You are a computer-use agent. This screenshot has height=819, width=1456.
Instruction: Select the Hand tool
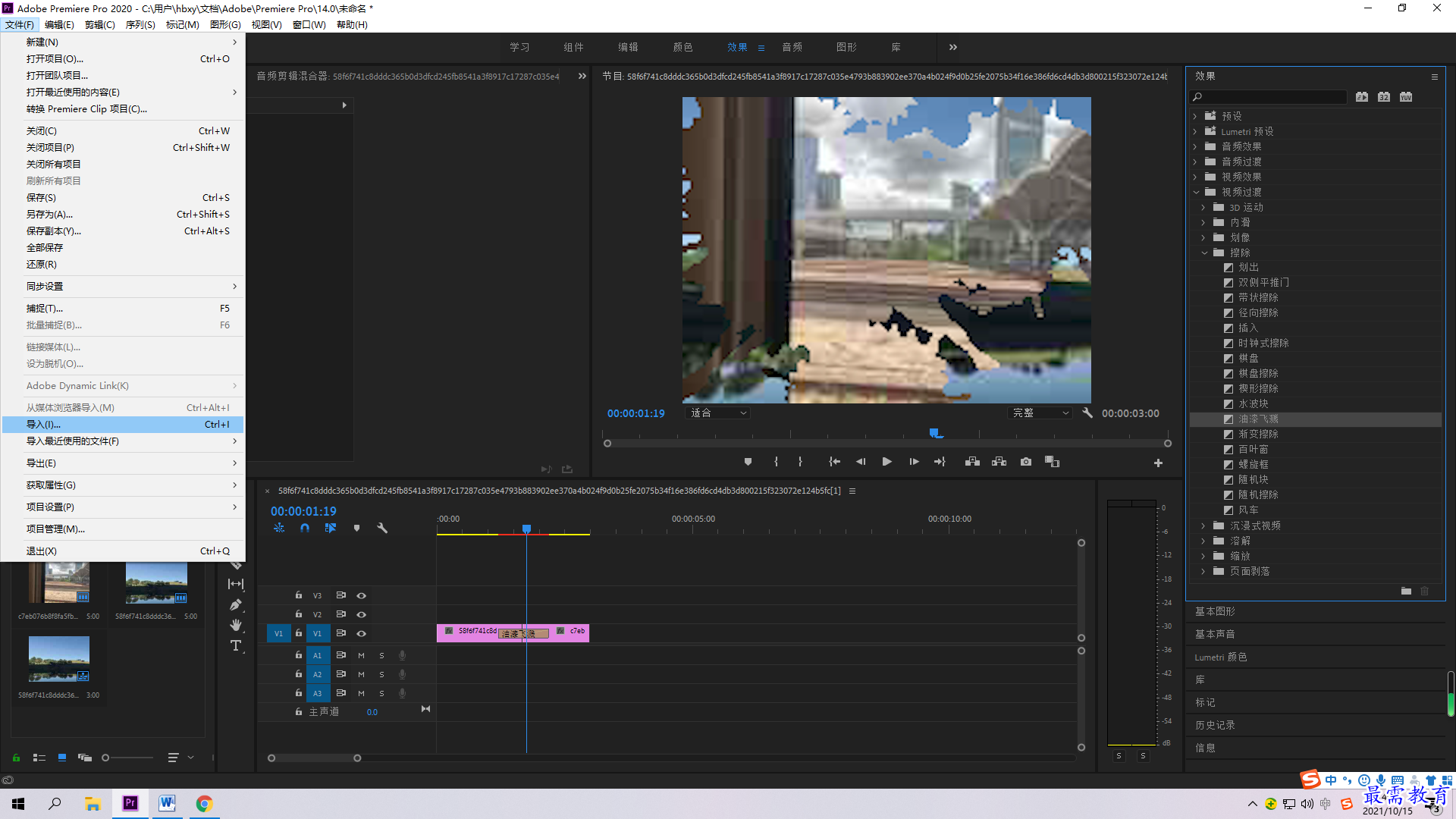point(236,625)
